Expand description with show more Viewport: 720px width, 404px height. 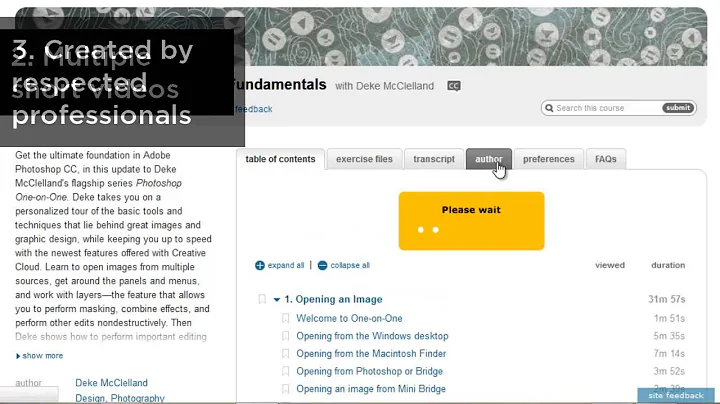point(41,356)
